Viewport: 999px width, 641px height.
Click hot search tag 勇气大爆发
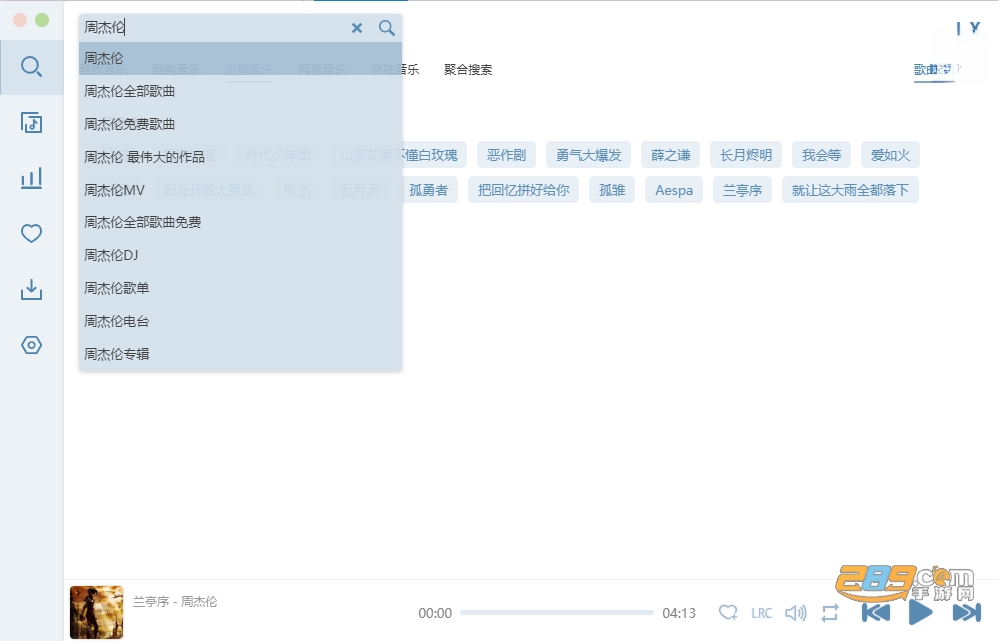click(589, 155)
